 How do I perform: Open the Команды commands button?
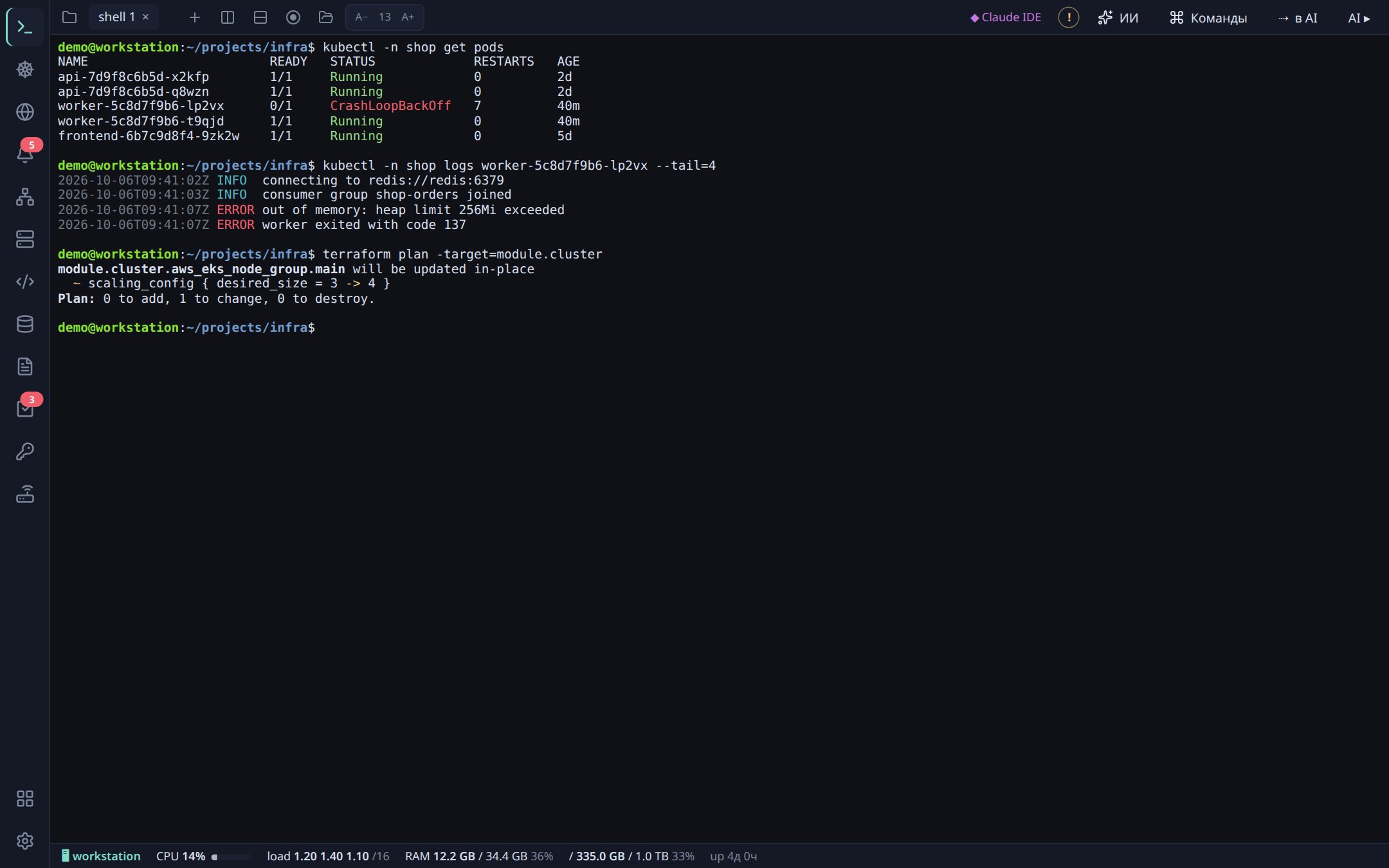click(x=1208, y=17)
